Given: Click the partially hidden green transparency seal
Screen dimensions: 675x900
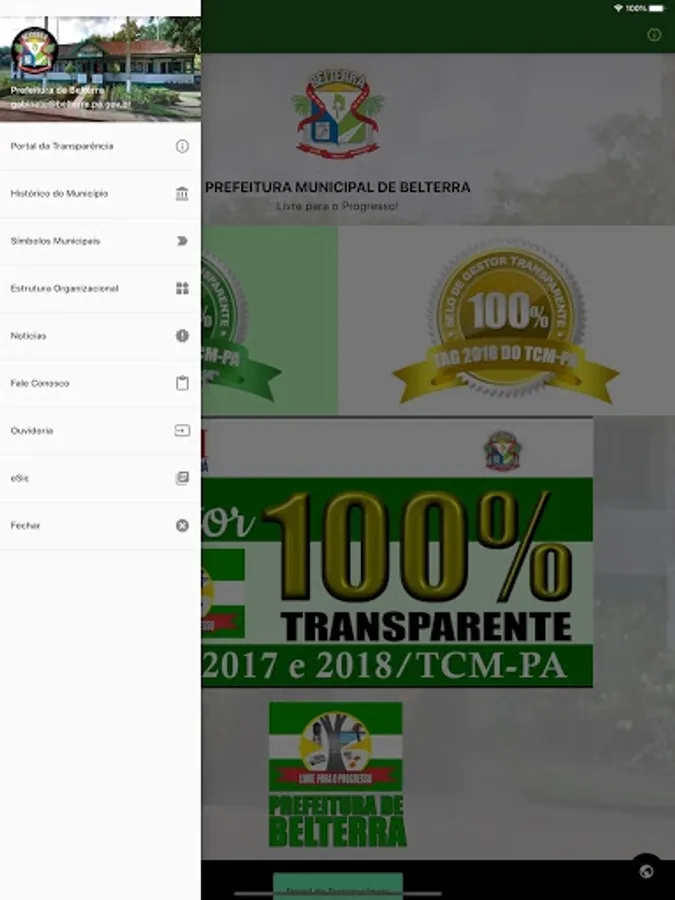Looking at the screenshot, I should 241,327.
